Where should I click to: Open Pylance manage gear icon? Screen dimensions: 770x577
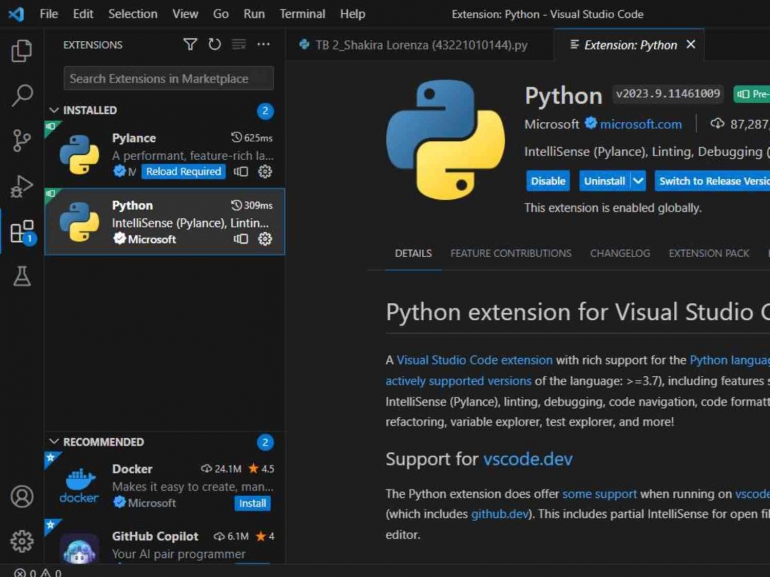(x=265, y=171)
